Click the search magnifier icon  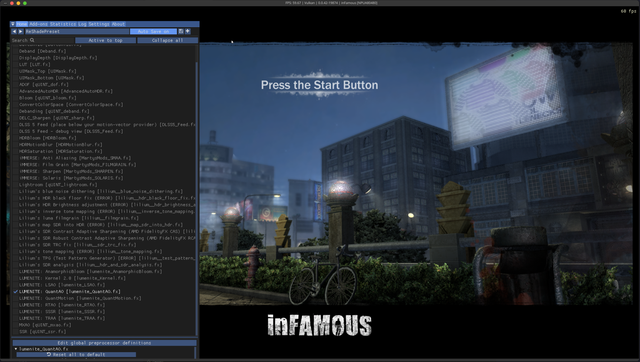click(x=32, y=40)
